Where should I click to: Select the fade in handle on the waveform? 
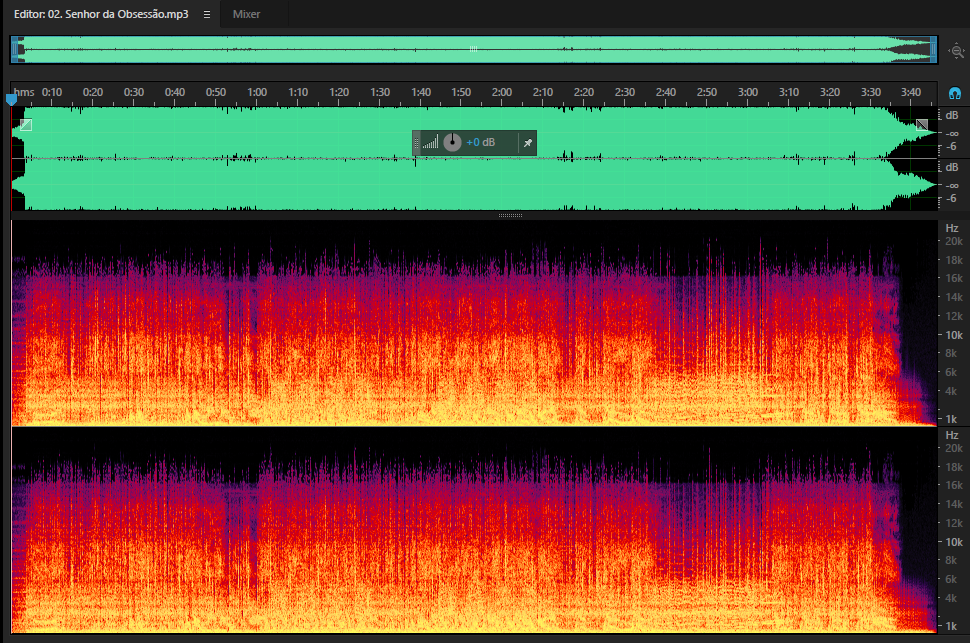click(26, 125)
